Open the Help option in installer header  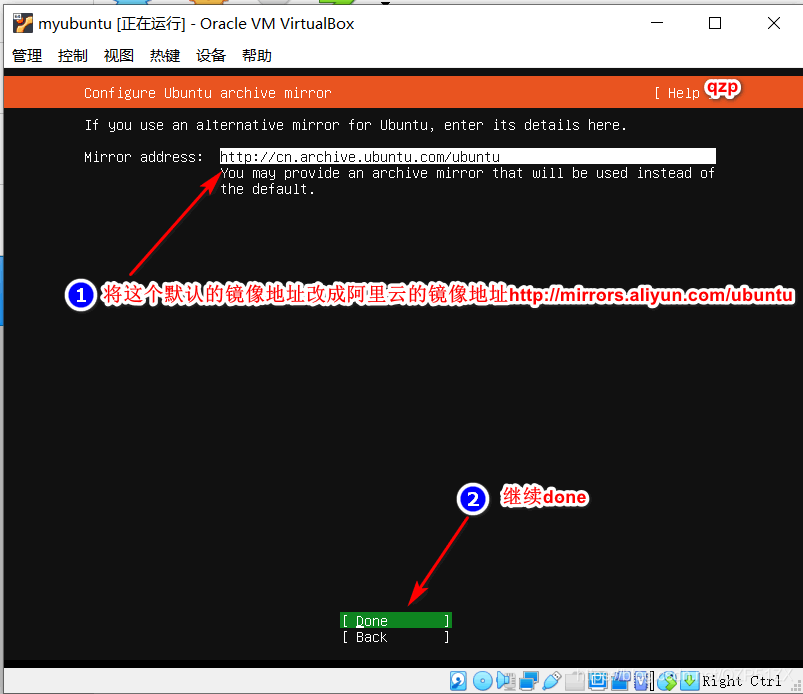683,93
